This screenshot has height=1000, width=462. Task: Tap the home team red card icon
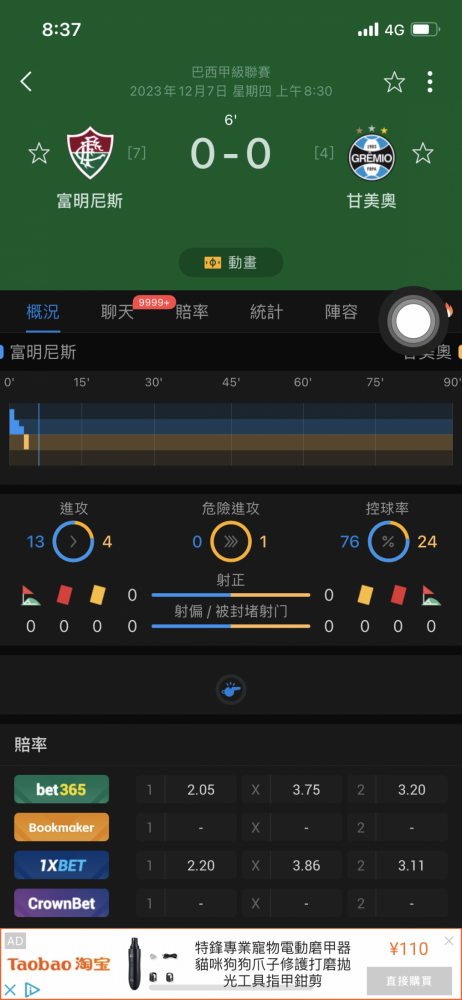click(x=64, y=595)
